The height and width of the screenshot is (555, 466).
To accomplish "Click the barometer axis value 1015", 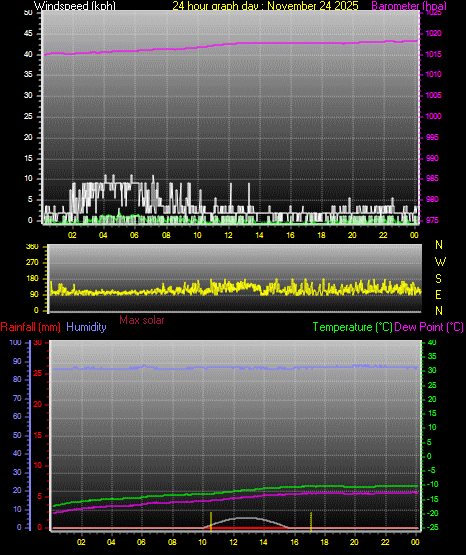I will pyautogui.click(x=433, y=54).
